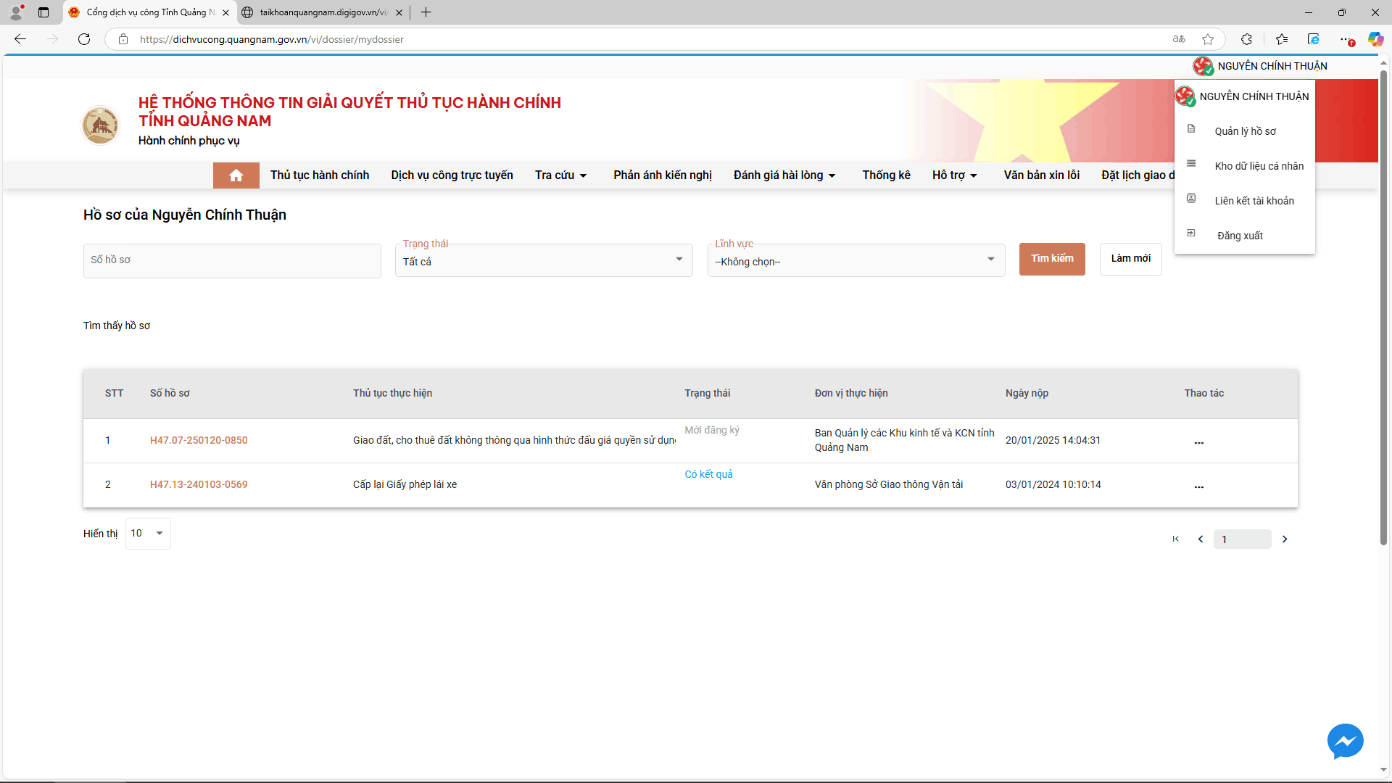
Task: Click the Làm mới reset button
Action: click(1130, 259)
